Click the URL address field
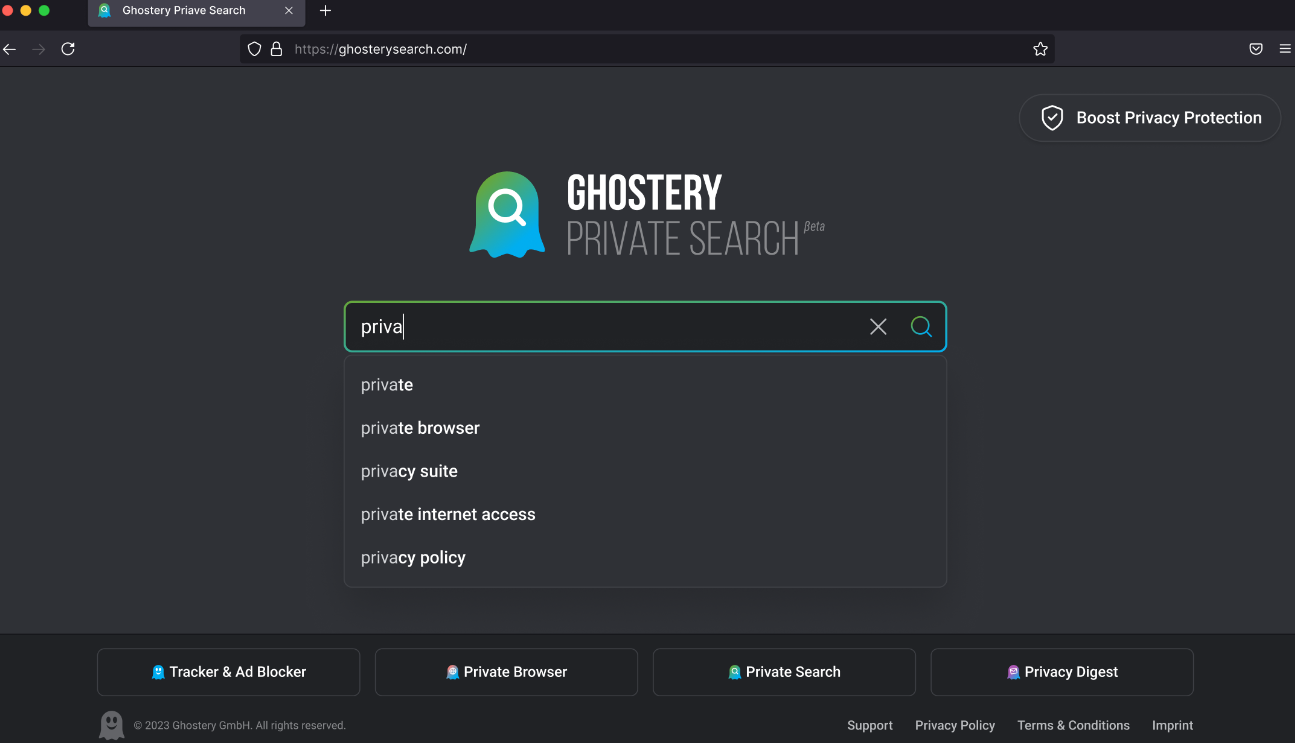Image resolution: width=1295 pixels, height=743 pixels. click(x=647, y=49)
